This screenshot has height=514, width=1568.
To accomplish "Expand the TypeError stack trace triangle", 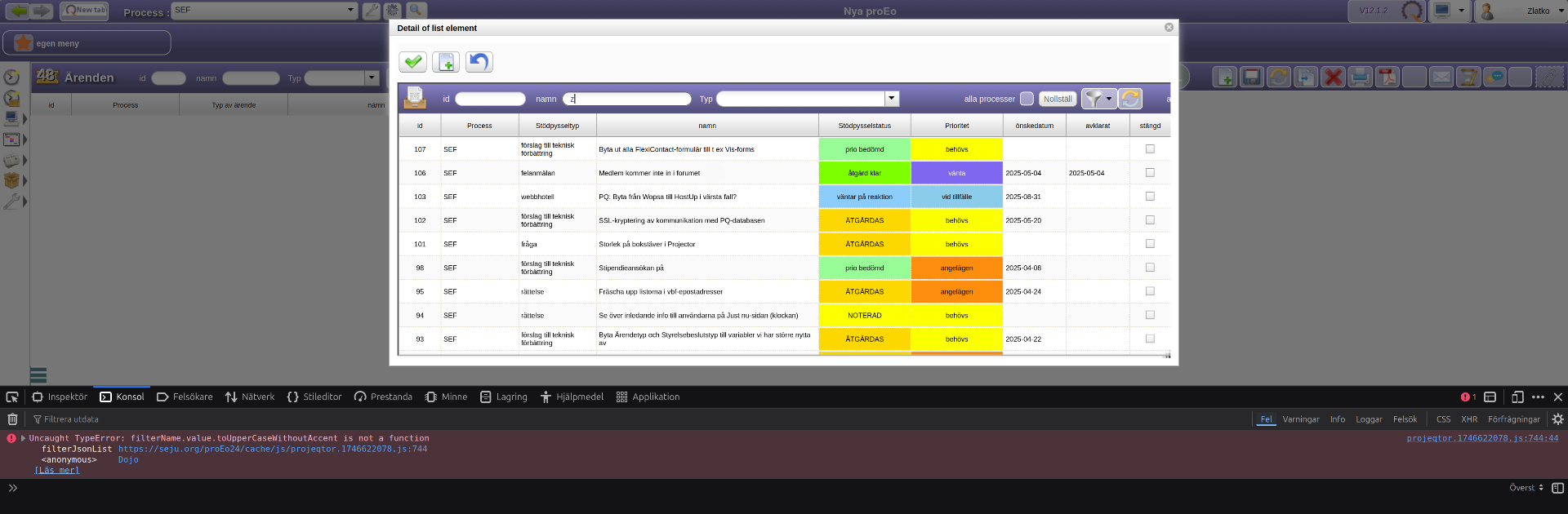I will [x=23, y=438].
